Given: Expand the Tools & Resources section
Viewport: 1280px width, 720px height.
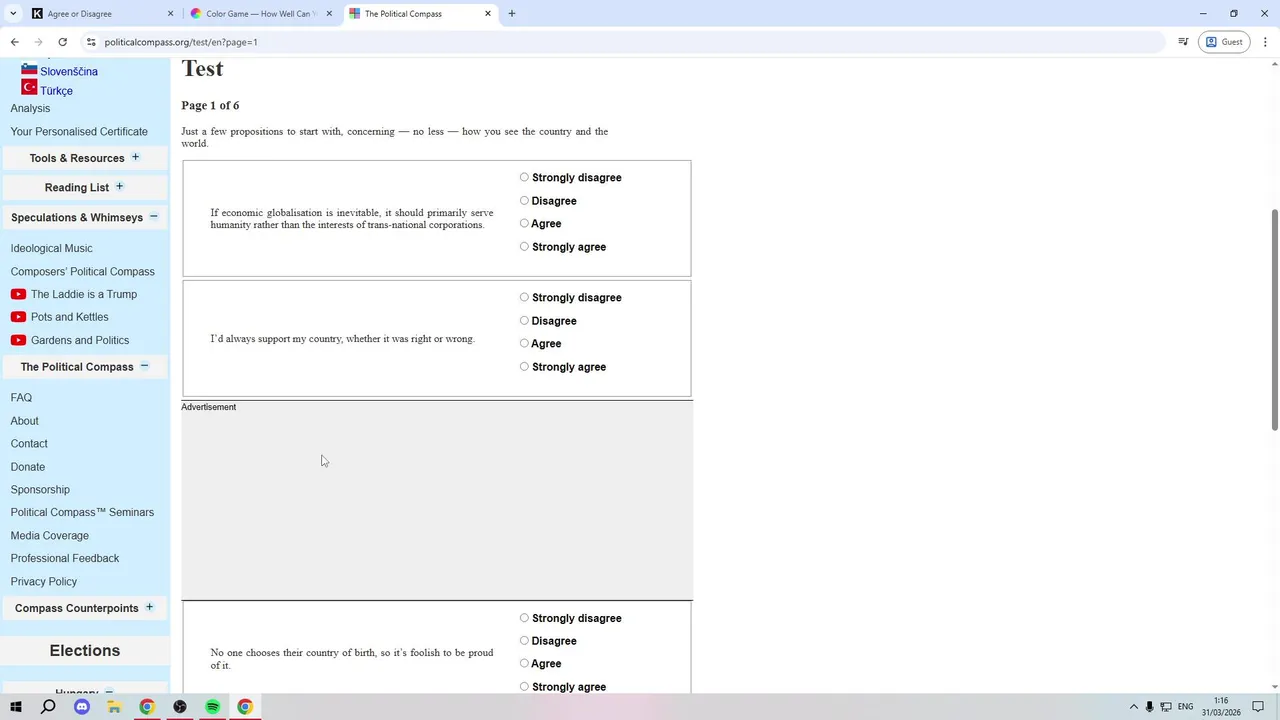Looking at the screenshot, I should click(x=135, y=157).
